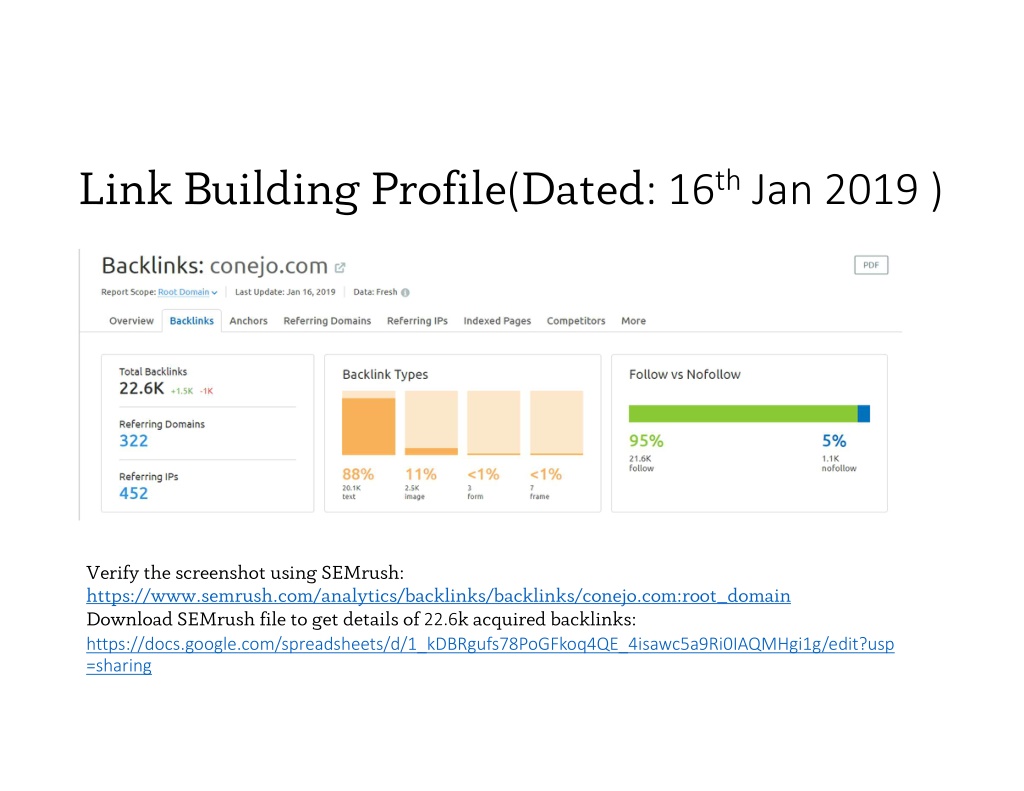The height and width of the screenshot is (791, 1024).
Task: Switch to the Overview tab
Action: point(131,321)
